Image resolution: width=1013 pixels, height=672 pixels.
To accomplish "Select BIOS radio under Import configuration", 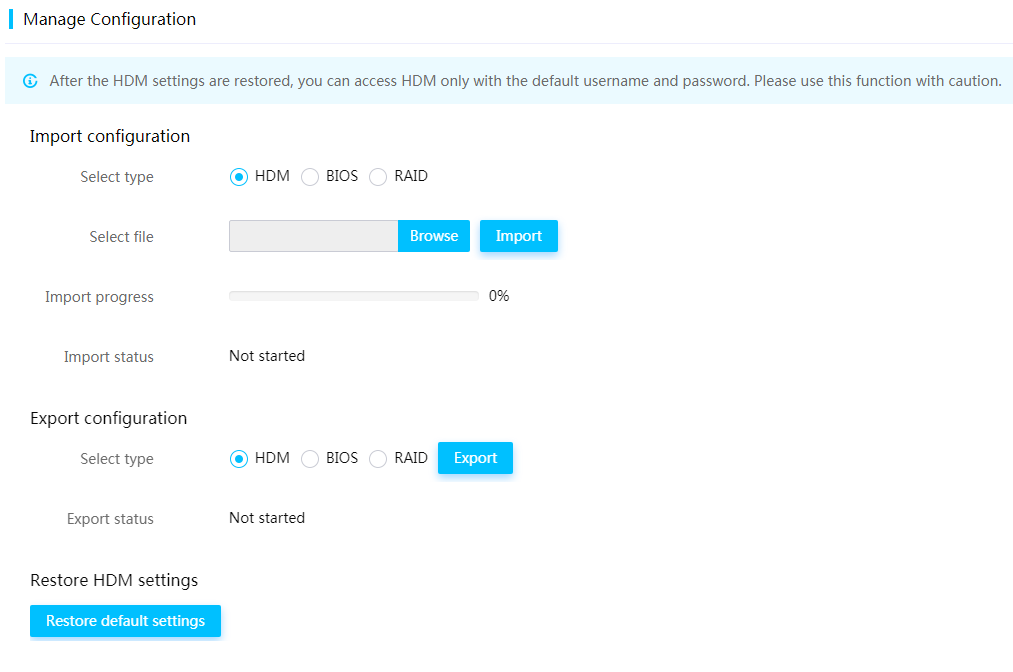I will pos(310,177).
